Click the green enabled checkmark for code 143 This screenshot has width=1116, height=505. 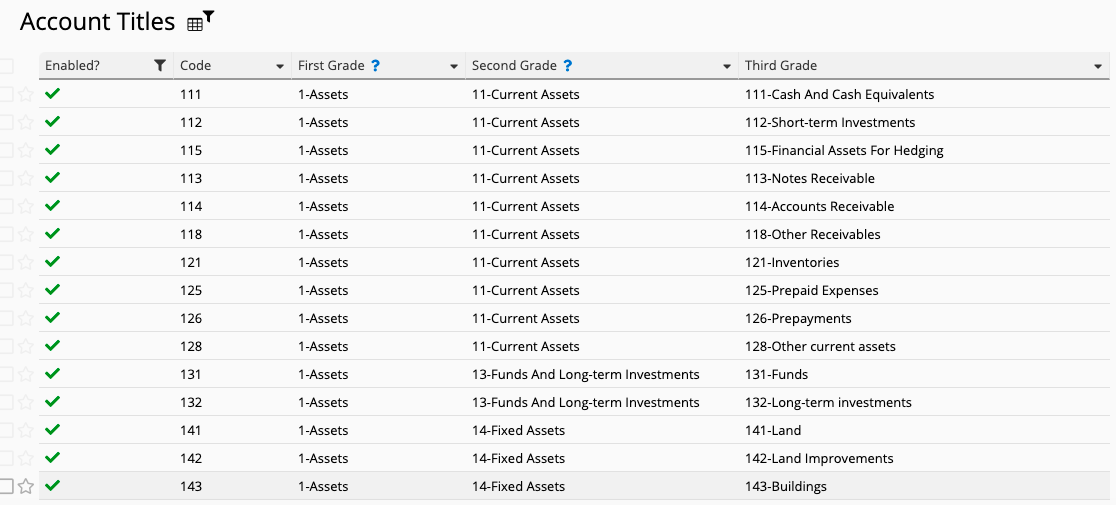click(52, 486)
